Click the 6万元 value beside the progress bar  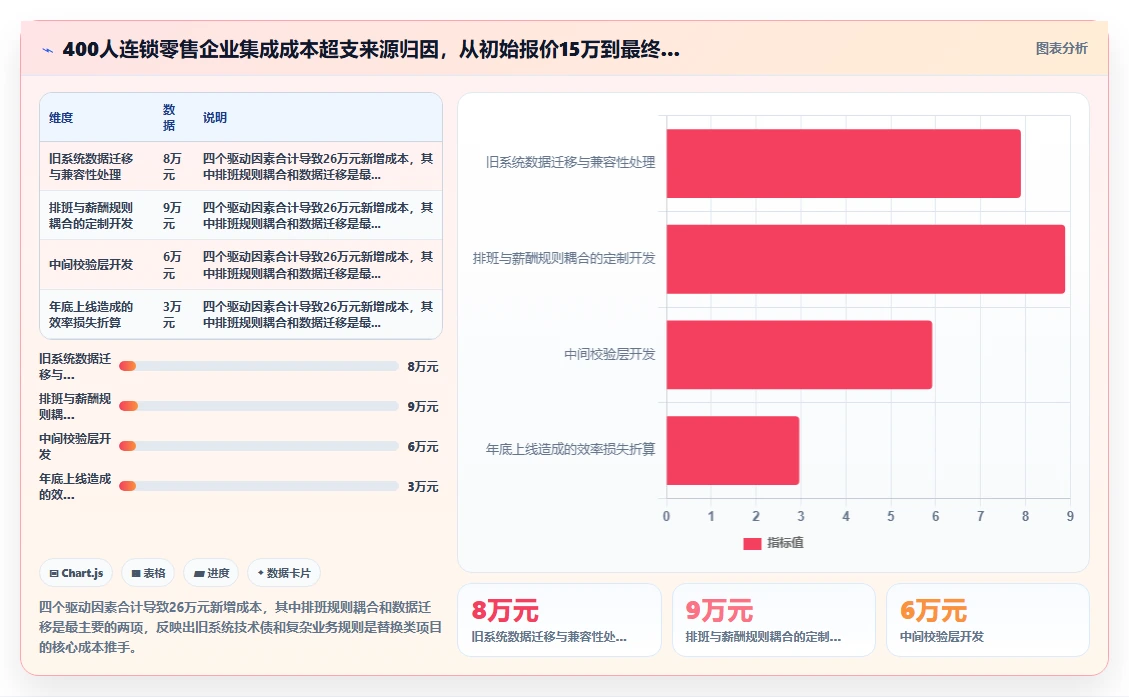[423, 446]
